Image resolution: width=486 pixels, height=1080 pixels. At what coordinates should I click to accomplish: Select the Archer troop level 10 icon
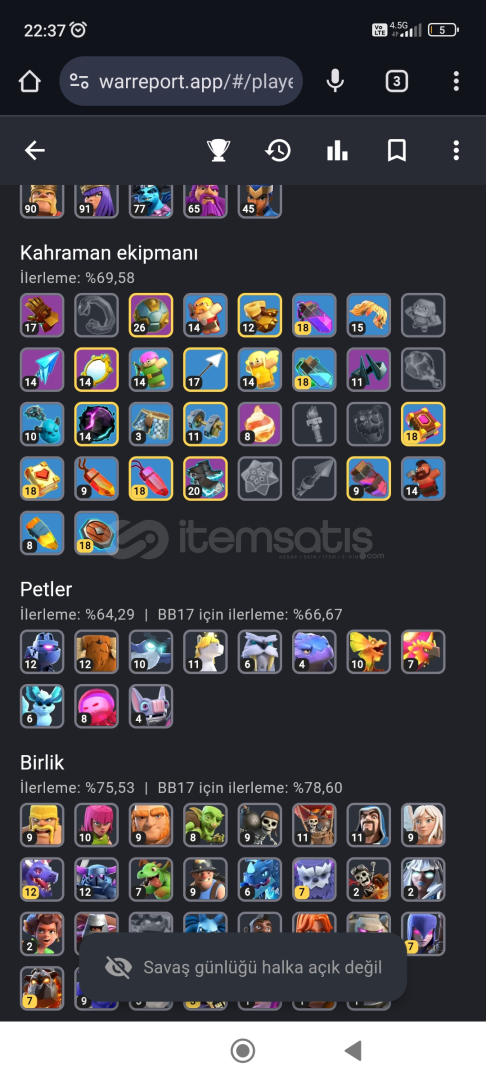click(x=96, y=824)
